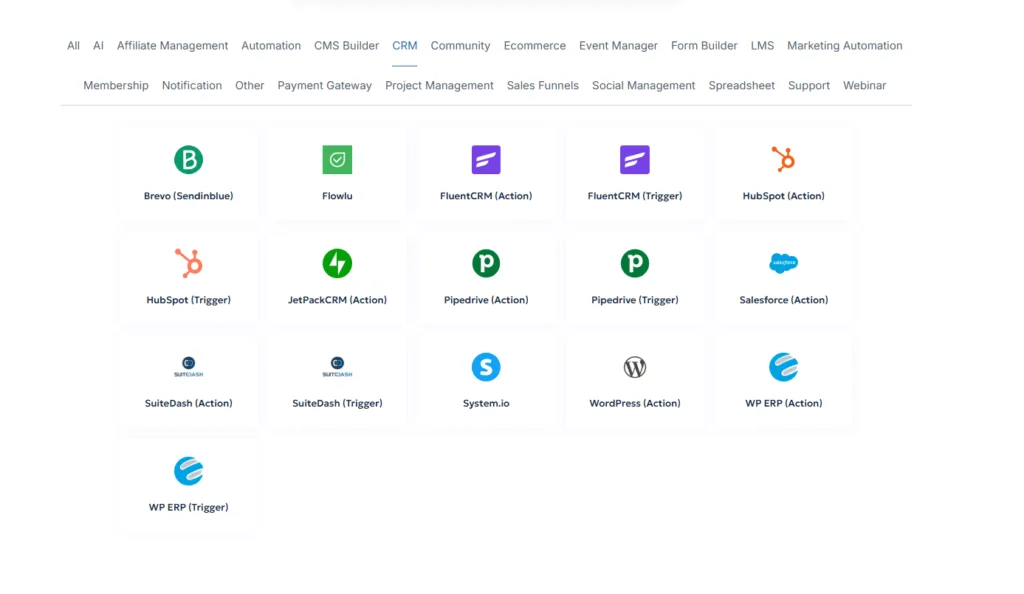Click the Salesforce (Action) label text

[784, 300]
